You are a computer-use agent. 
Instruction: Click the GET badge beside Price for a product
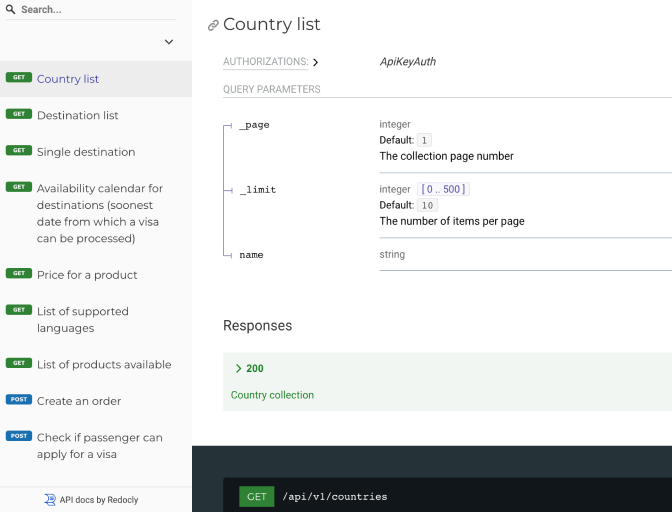coord(19,273)
